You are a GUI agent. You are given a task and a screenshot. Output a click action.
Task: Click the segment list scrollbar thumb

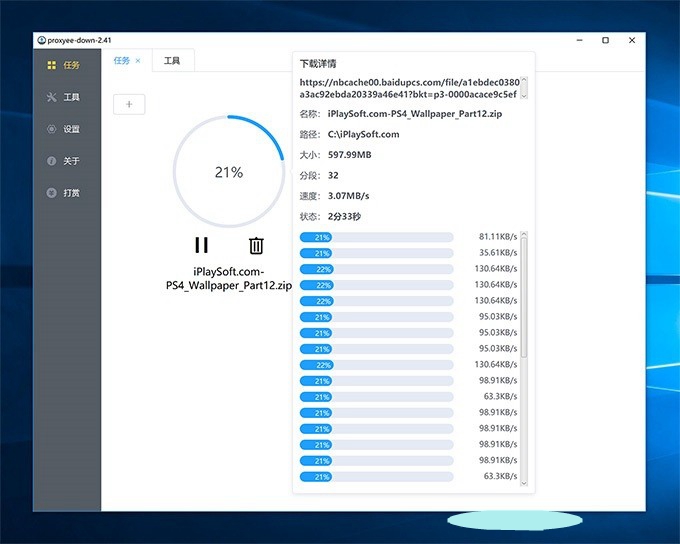tap(524, 298)
